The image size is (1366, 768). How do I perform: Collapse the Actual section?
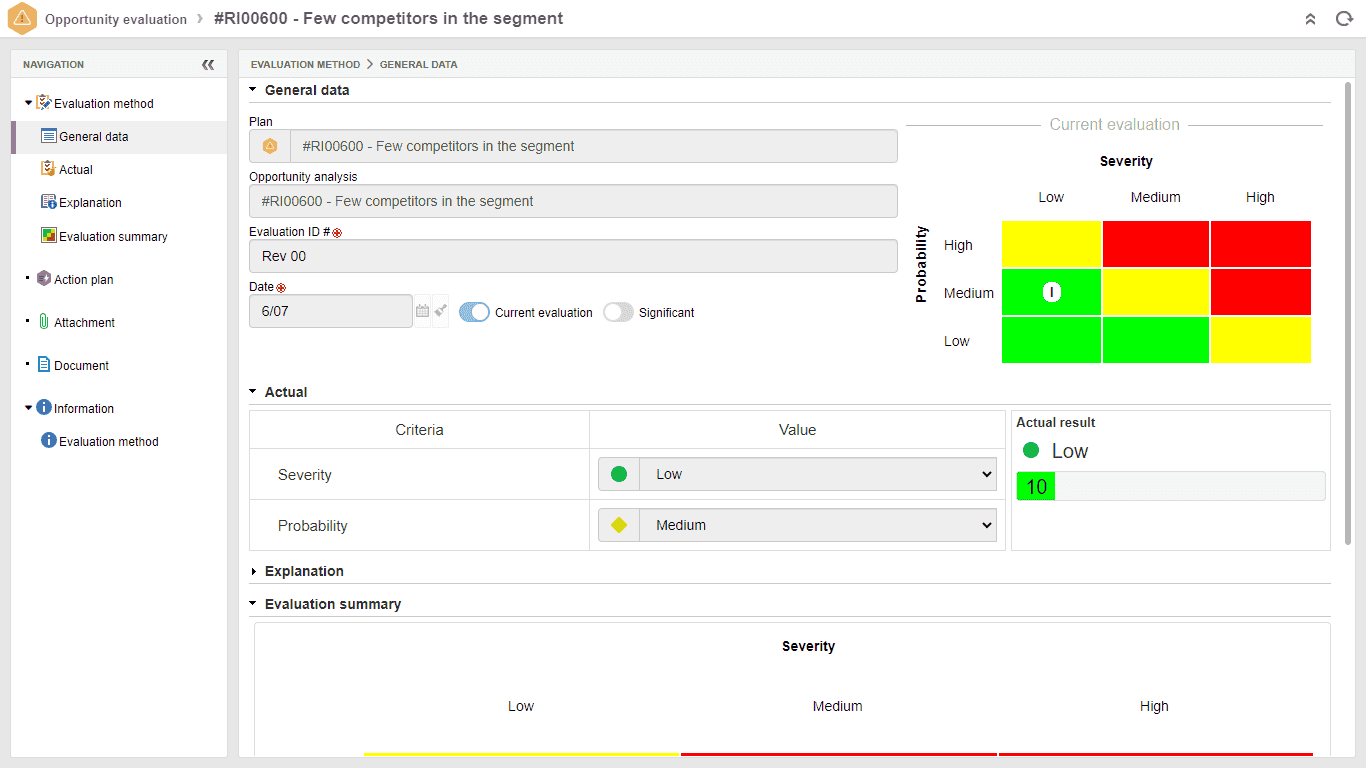(x=253, y=392)
